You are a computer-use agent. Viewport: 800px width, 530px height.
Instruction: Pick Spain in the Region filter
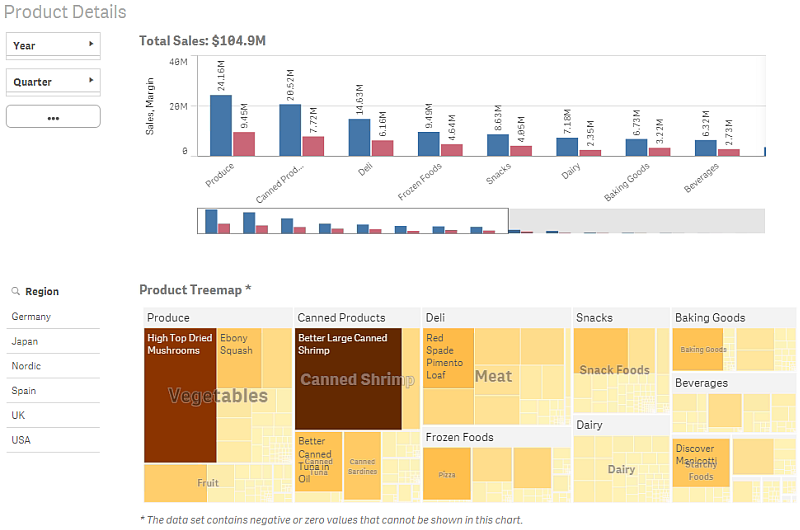tap(24, 391)
